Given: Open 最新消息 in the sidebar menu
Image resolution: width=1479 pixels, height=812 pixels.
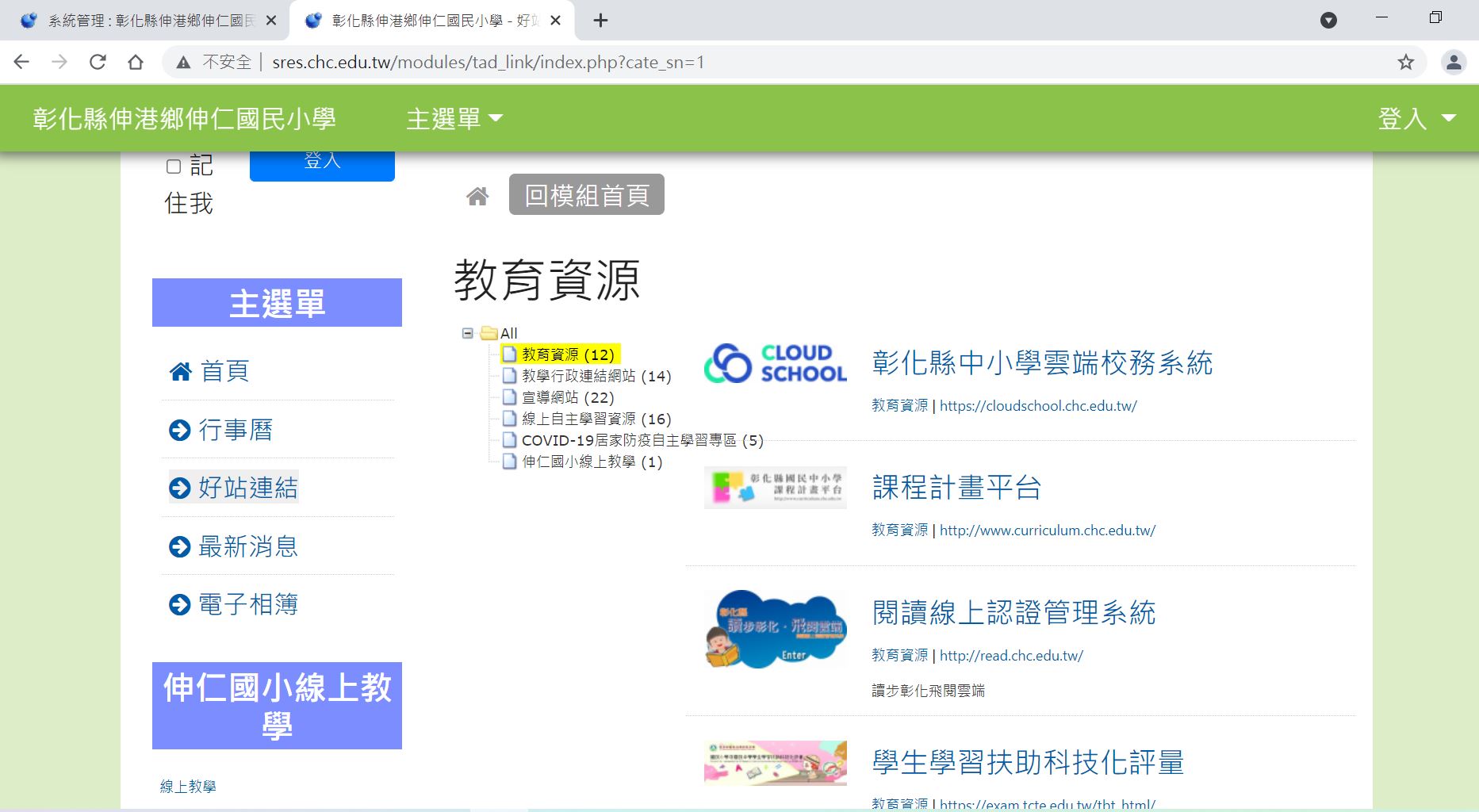Looking at the screenshot, I should (x=234, y=546).
